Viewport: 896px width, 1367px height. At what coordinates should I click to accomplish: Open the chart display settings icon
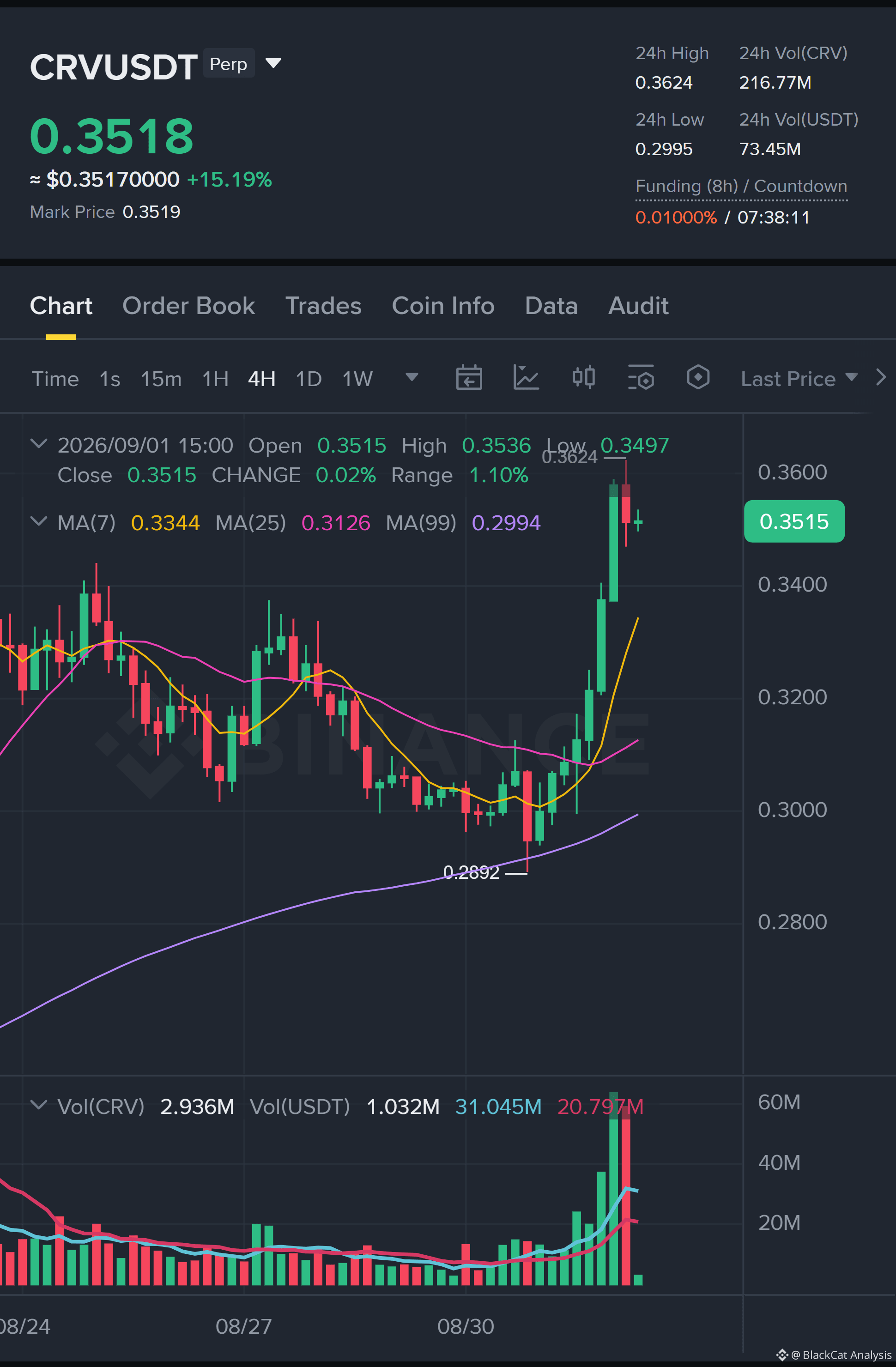point(641,377)
